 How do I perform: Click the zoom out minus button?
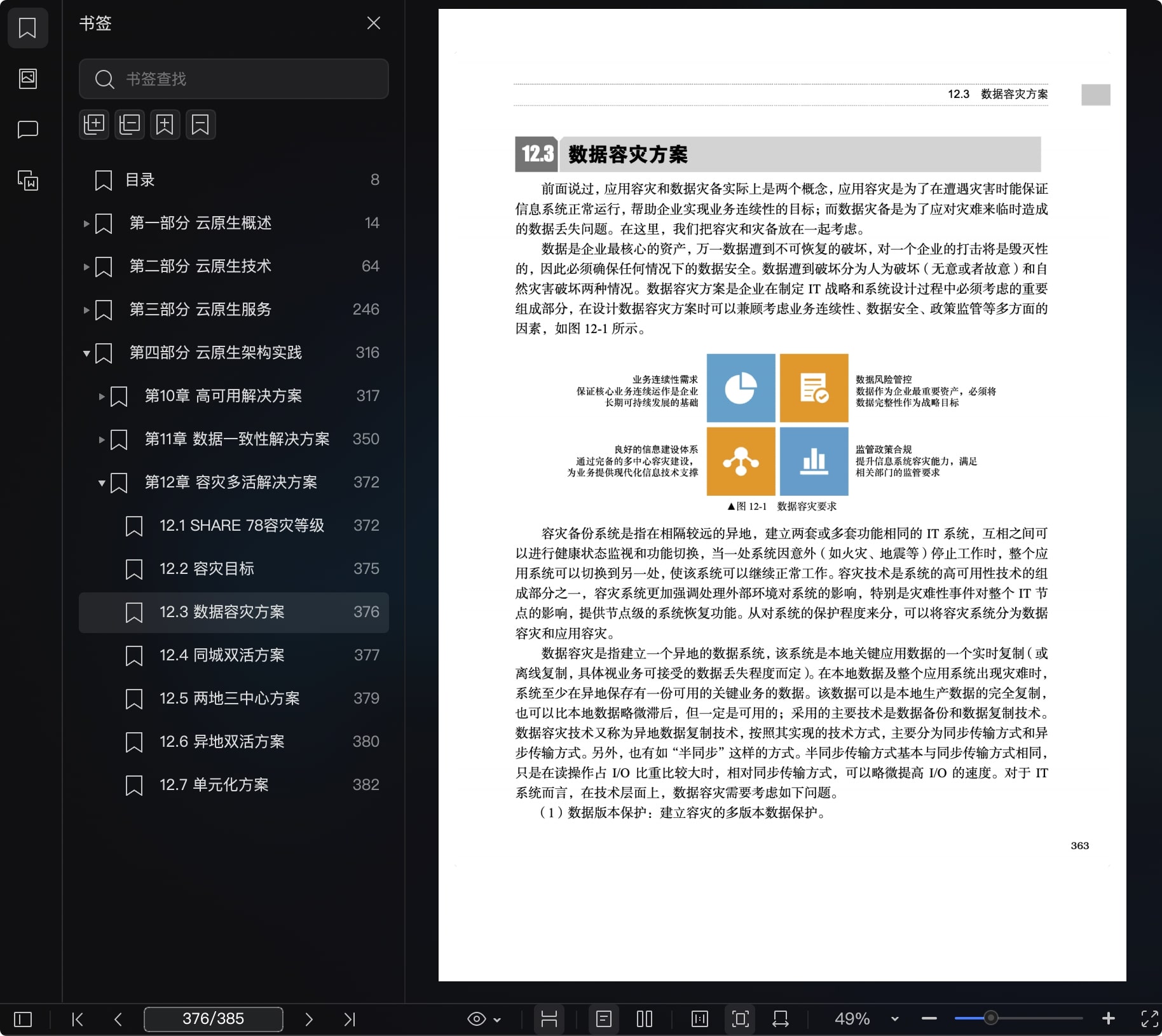click(x=929, y=1019)
